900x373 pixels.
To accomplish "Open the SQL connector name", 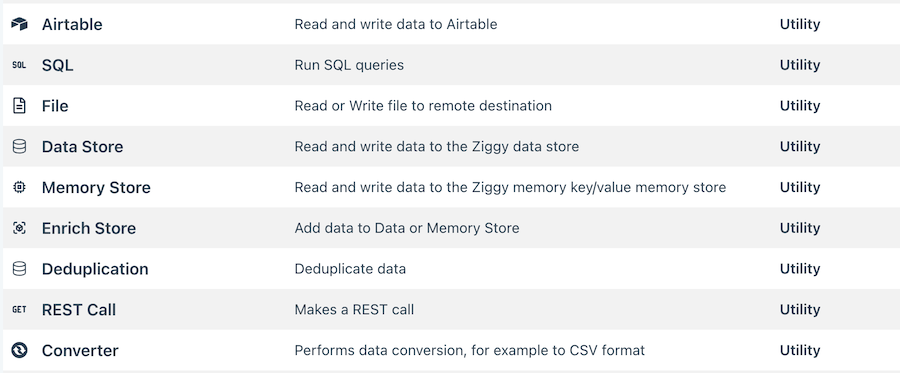I will coord(57,65).
